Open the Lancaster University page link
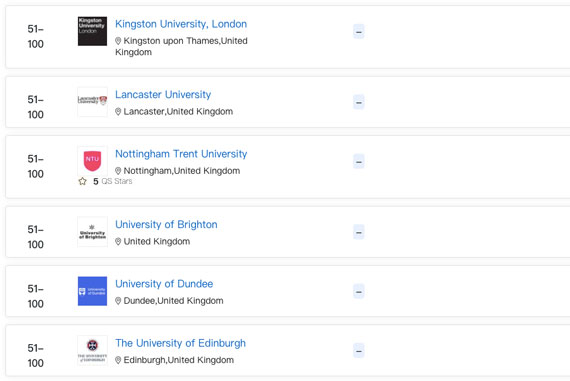 (x=163, y=95)
